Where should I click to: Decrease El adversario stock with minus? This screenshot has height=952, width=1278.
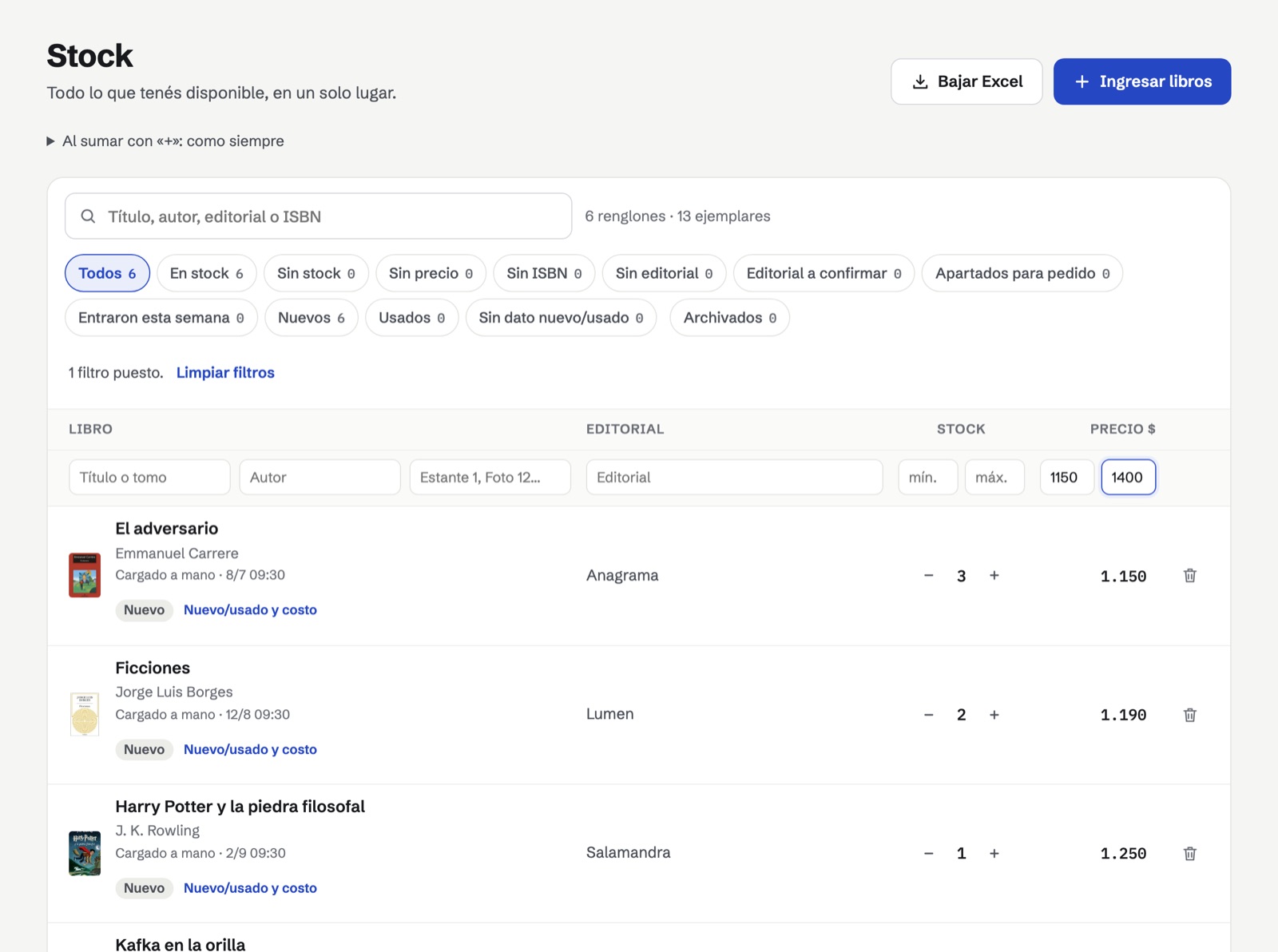(x=929, y=576)
